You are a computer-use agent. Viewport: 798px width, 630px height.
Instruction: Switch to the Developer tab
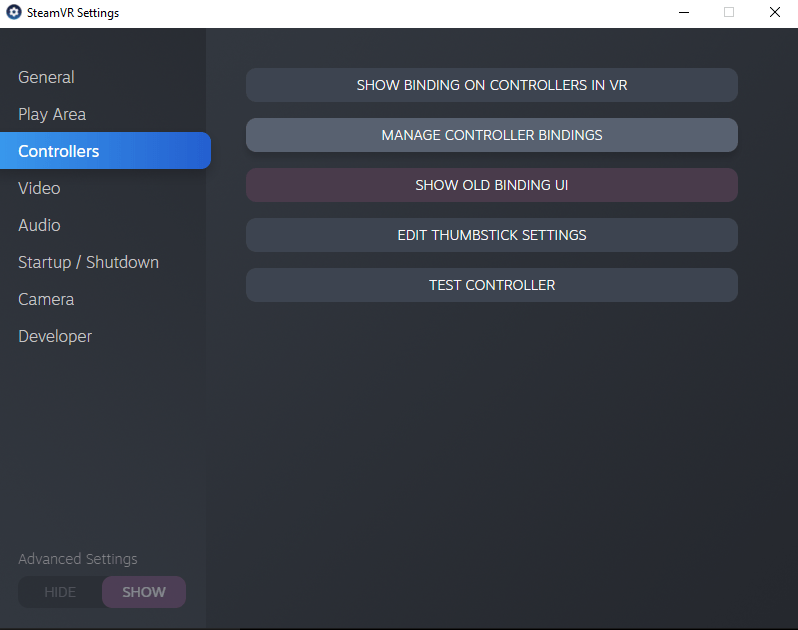click(x=55, y=336)
